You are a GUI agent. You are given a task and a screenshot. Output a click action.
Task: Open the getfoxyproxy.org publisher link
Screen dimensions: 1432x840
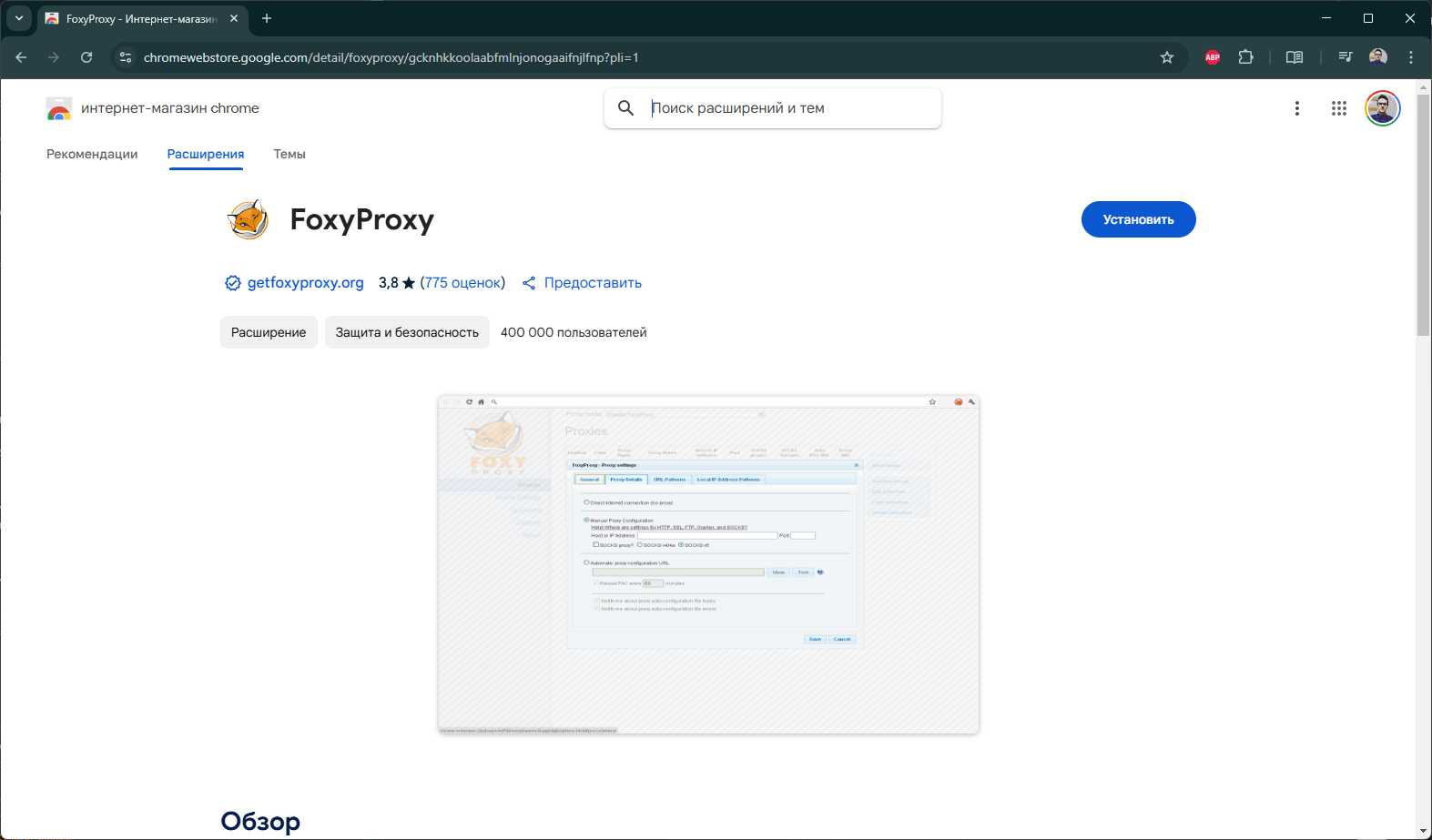click(306, 283)
